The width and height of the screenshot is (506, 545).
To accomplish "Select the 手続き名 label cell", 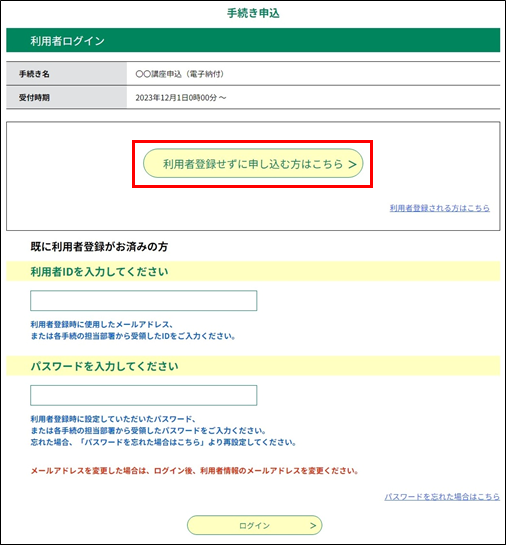I will (x=66, y=74).
